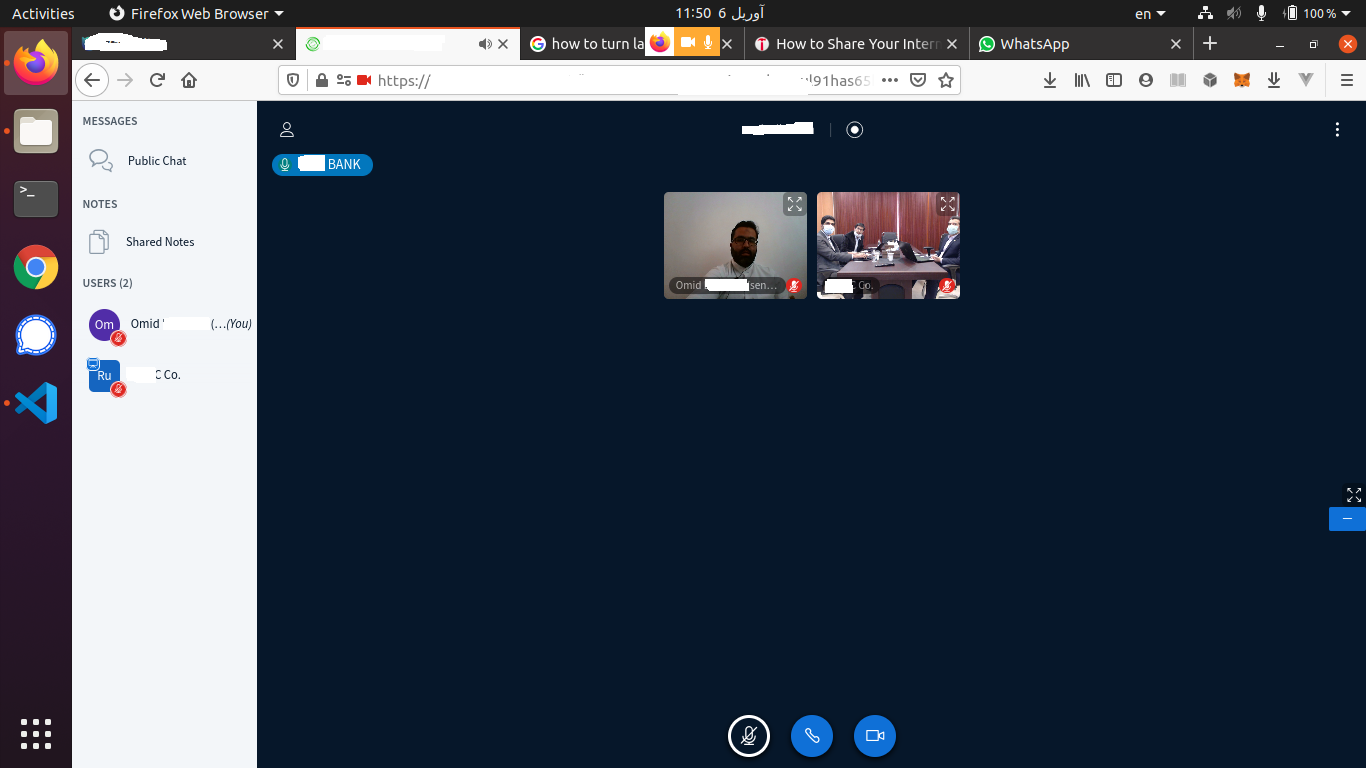Open the Public Chat panel

point(156,160)
